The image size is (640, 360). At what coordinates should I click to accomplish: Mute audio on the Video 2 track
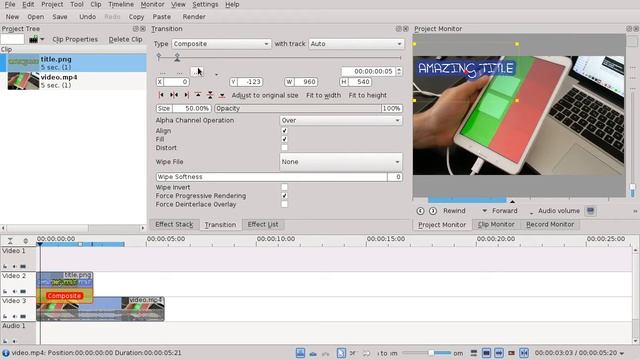click(14, 291)
